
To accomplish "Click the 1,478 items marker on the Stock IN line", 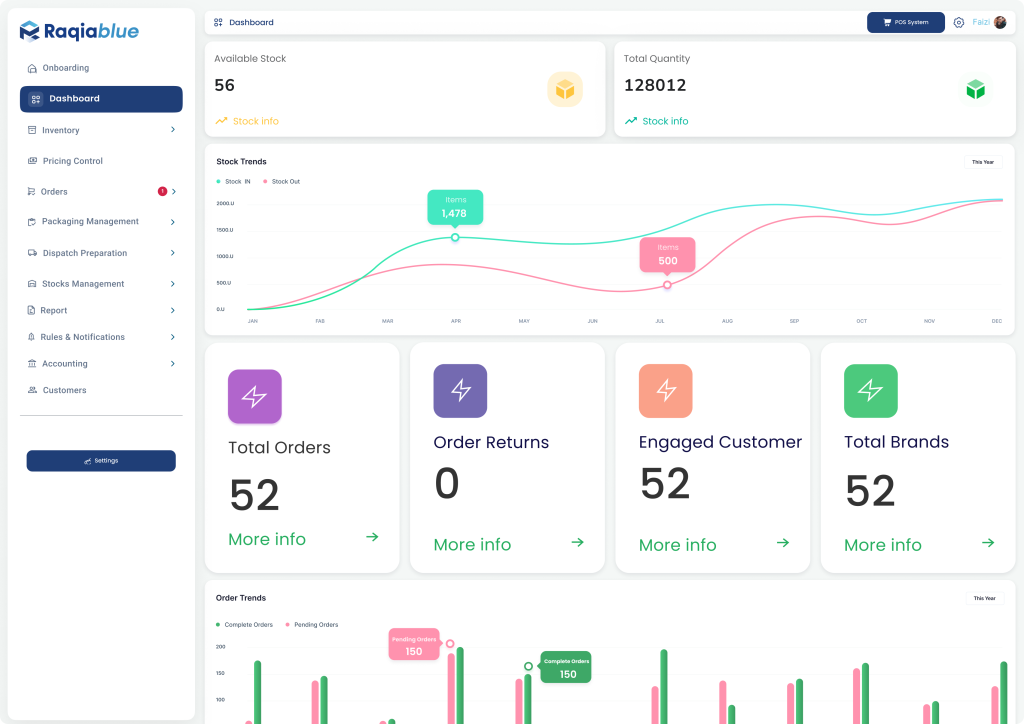I will coord(455,237).
